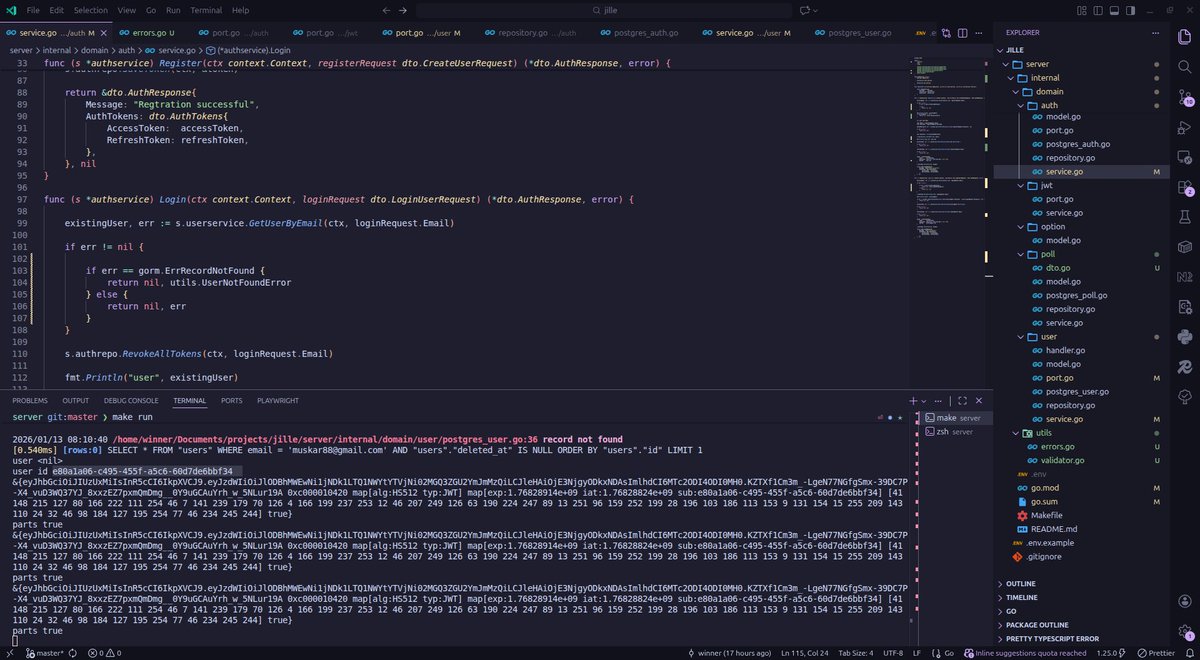Switch to the PROBLEMS panel tab
The image size is (1200, 660).
(x=30, y=400)
